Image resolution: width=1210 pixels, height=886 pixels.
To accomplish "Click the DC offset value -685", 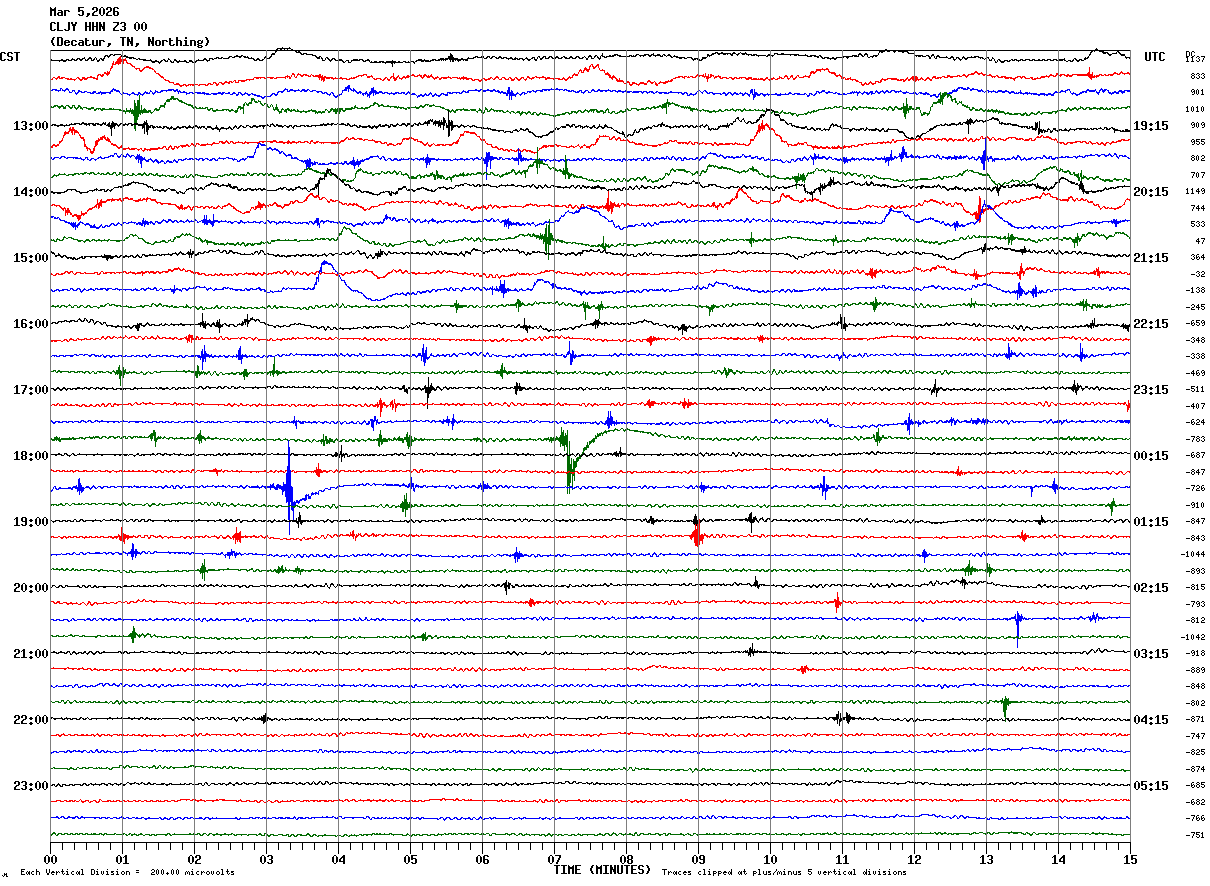I will coord(1196,785).
